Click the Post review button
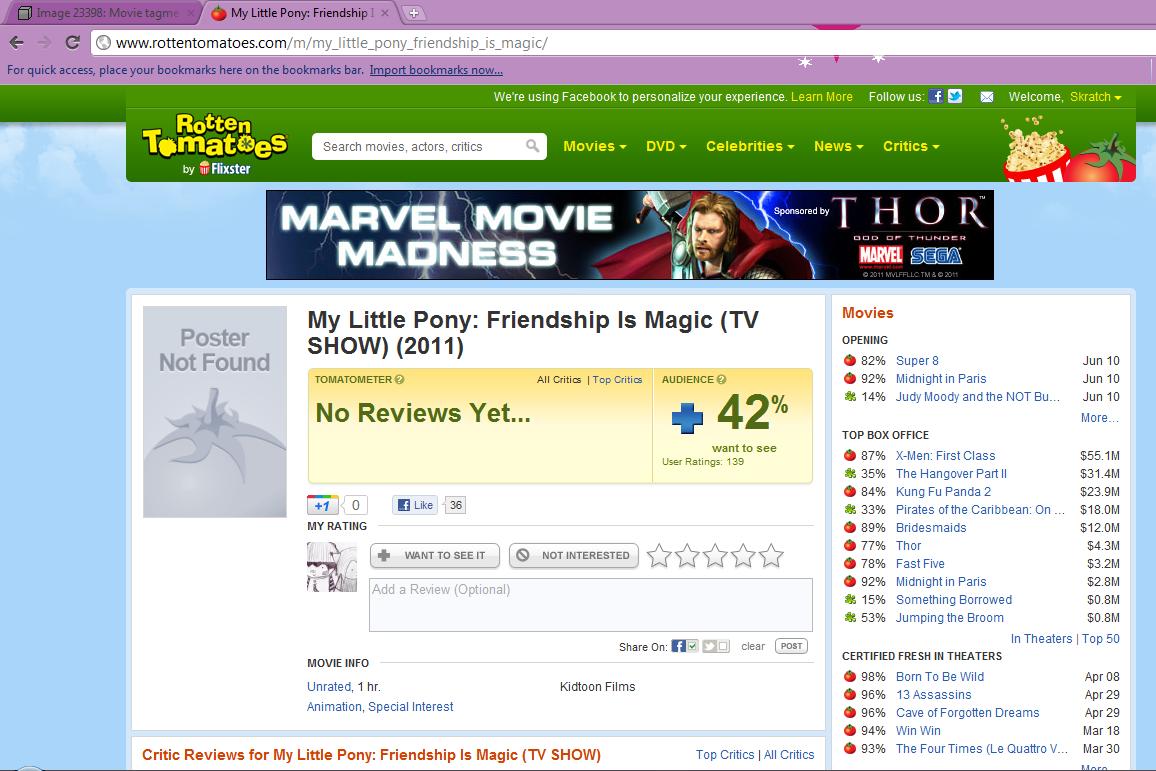Screen dimensions: 1156x771 (x=791, y=646)
